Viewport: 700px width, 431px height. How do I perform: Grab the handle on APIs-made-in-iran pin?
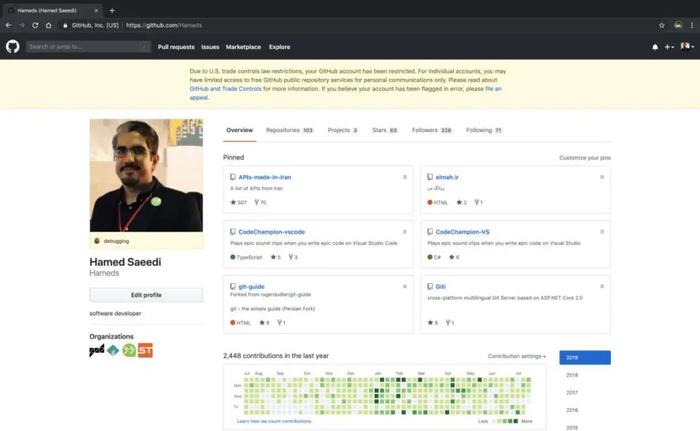[405, 177]
